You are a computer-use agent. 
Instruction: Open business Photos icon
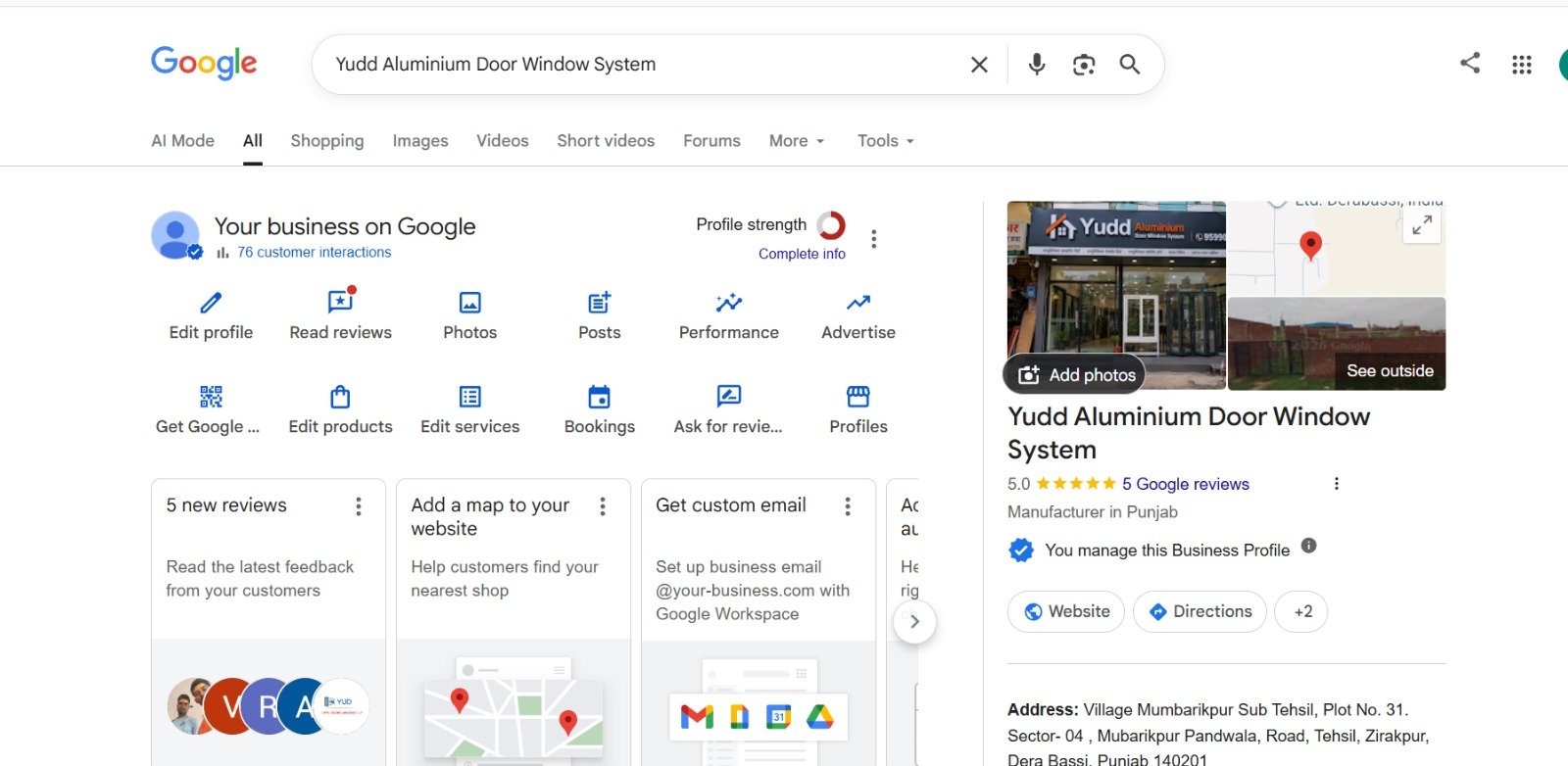click(x=470, y=303)
